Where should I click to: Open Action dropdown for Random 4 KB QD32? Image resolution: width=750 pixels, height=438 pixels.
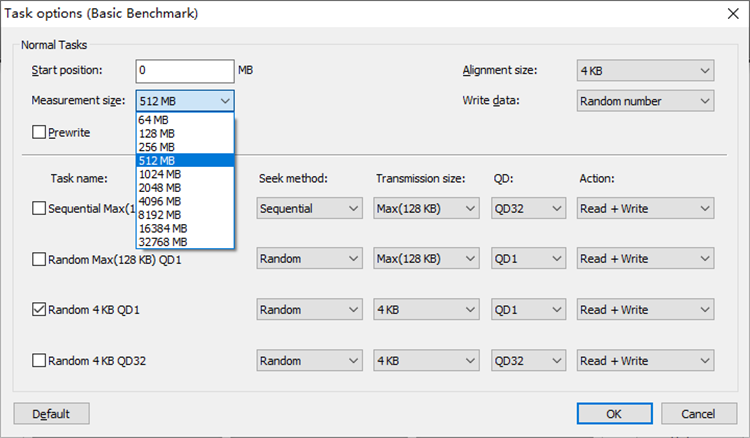(645, 361)
